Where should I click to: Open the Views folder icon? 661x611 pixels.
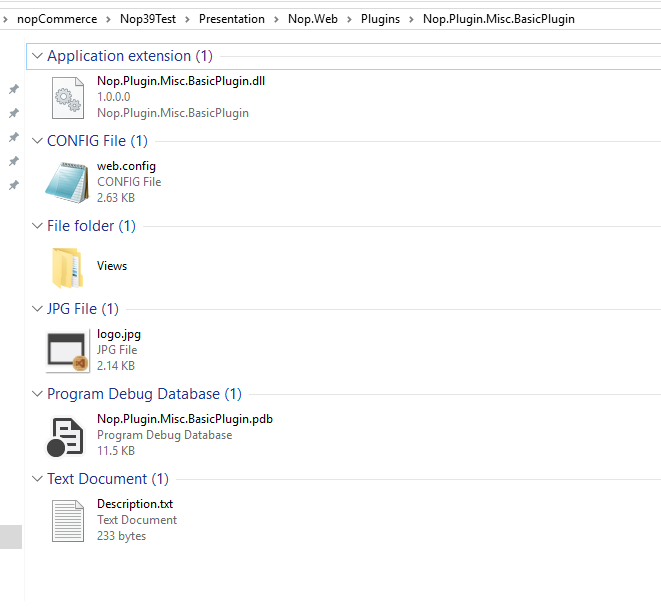pos(67,268)
